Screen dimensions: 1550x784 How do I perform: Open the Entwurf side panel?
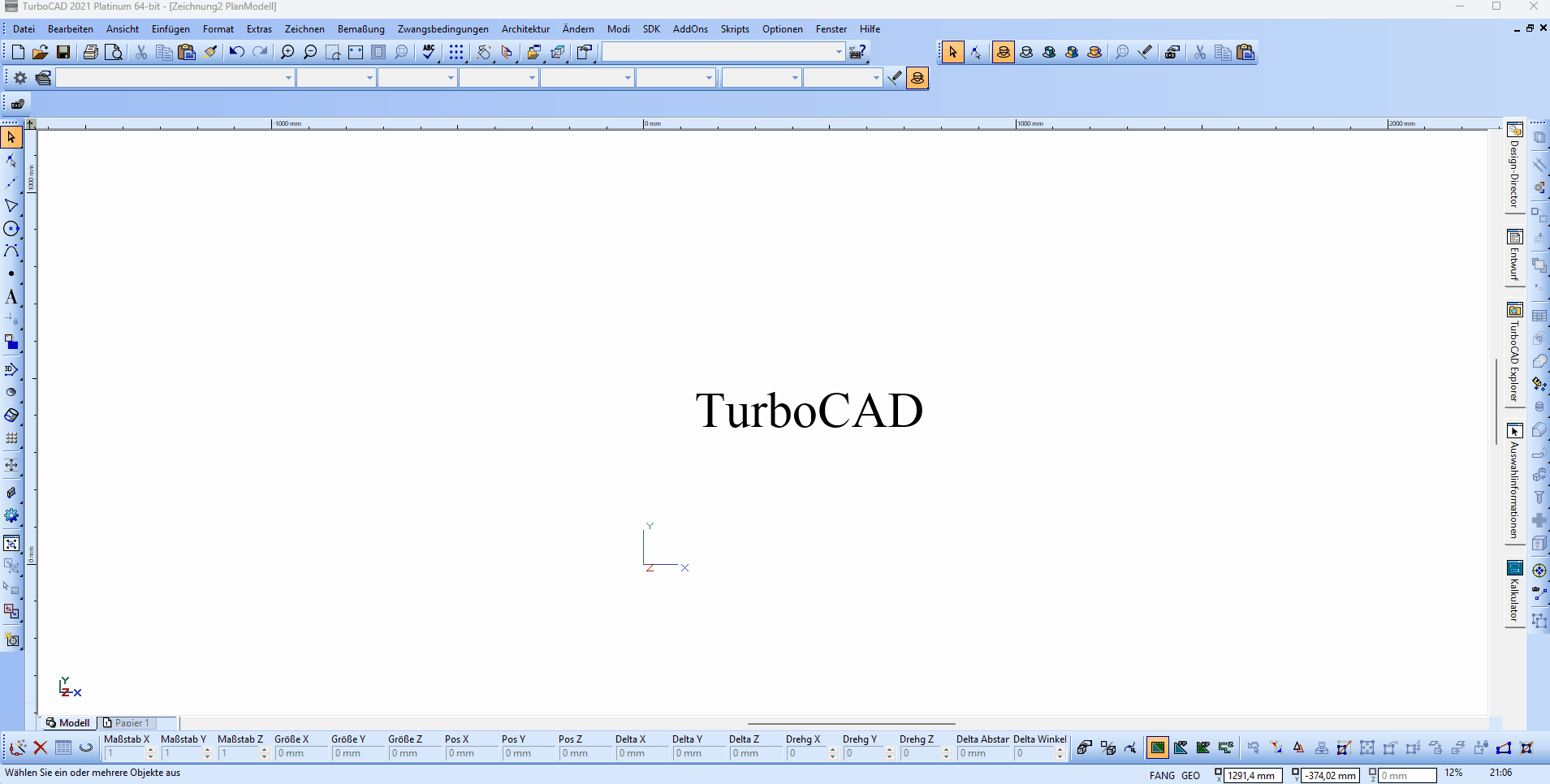(x=1514, y=256)
